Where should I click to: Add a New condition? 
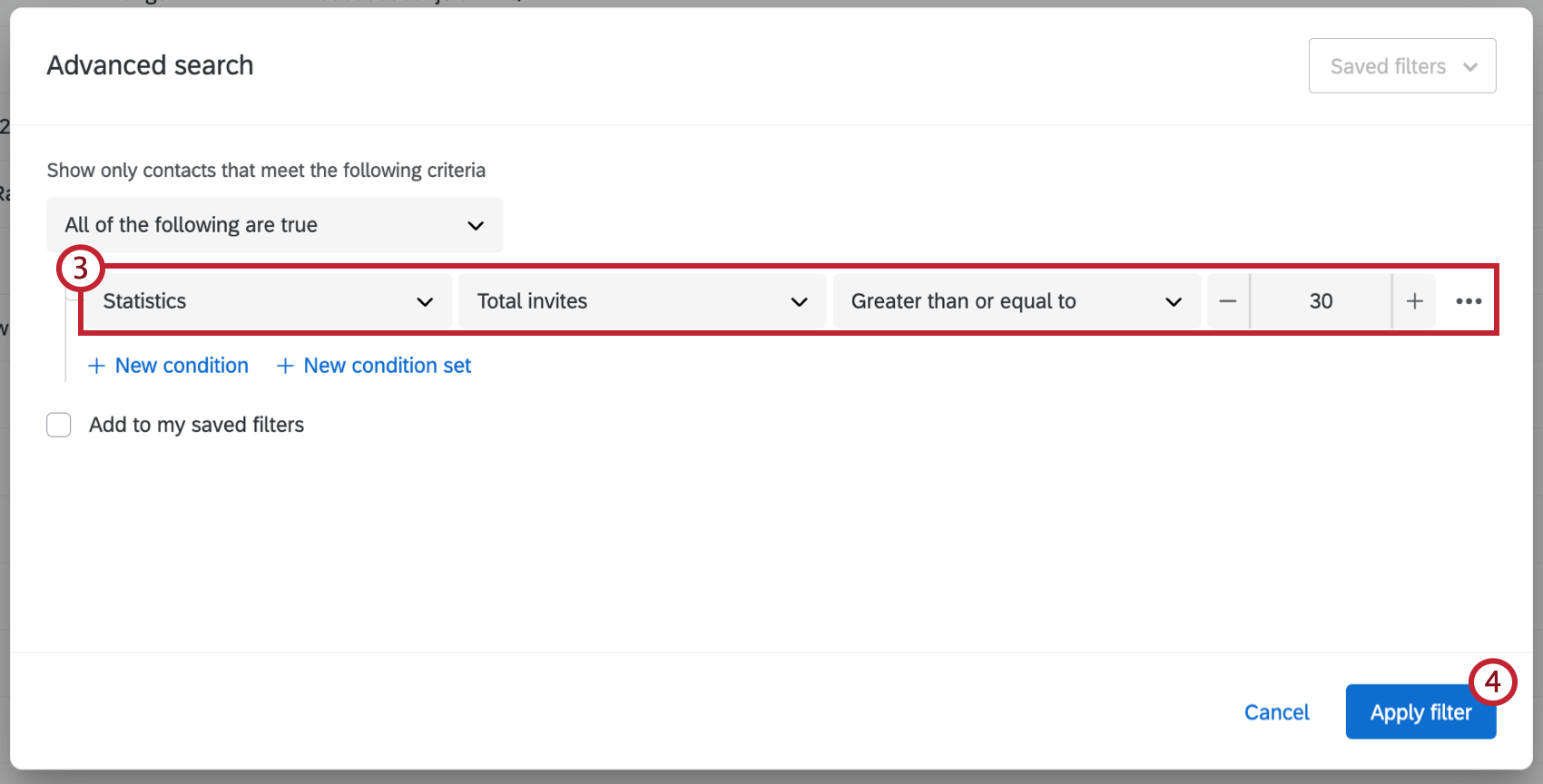pos(181,366)
